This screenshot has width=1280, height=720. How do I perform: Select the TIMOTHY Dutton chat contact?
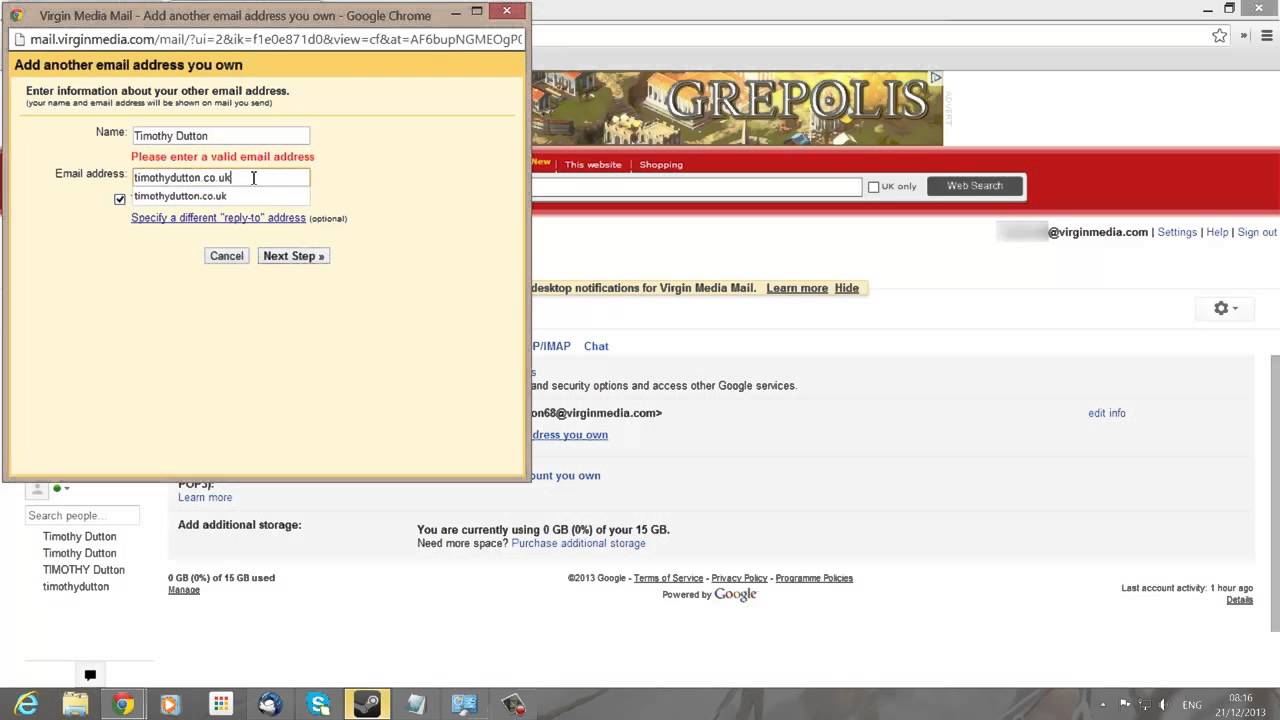pyautogui.click(x=84, y=570)
